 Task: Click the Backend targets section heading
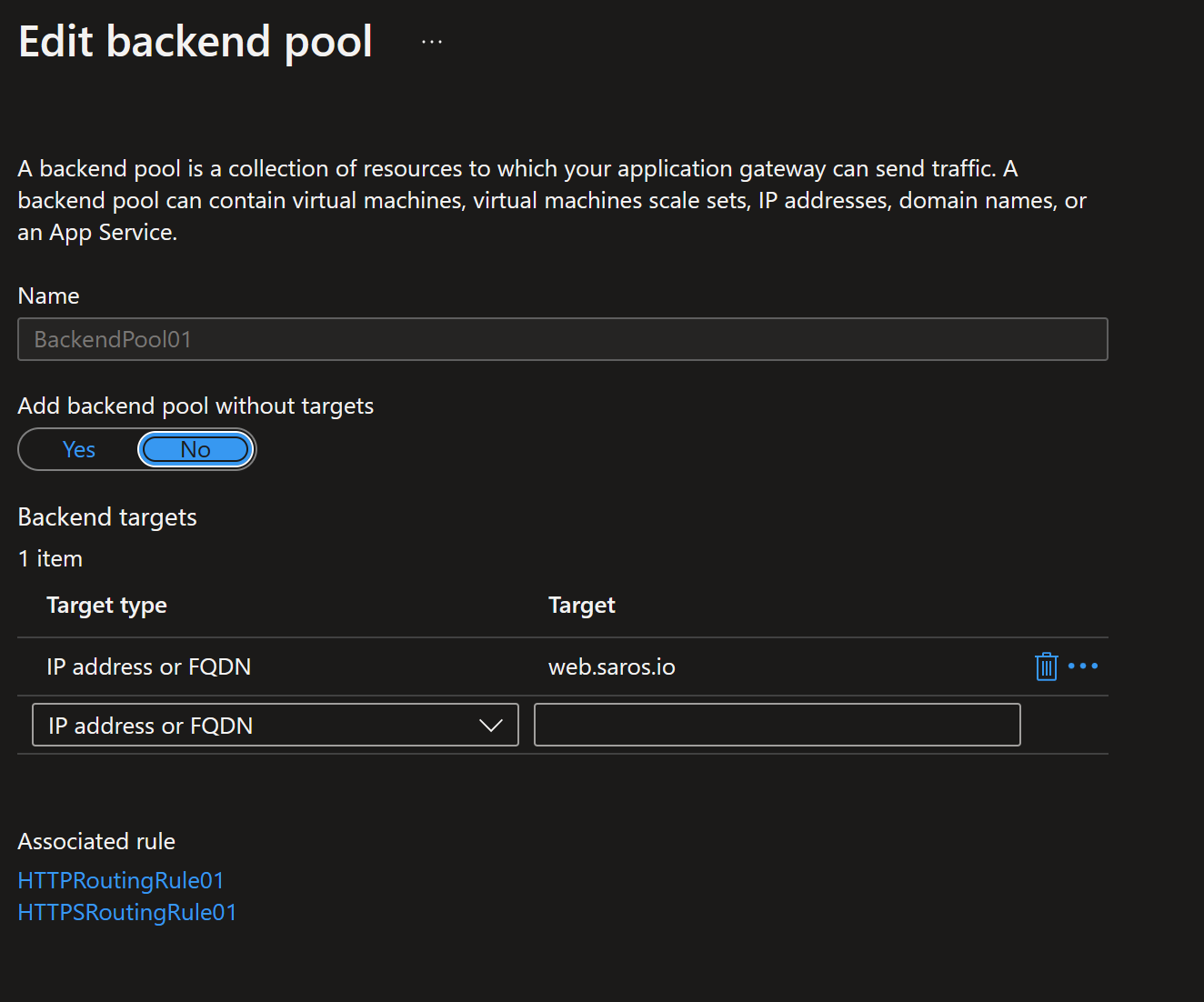(x=107, y=517)
